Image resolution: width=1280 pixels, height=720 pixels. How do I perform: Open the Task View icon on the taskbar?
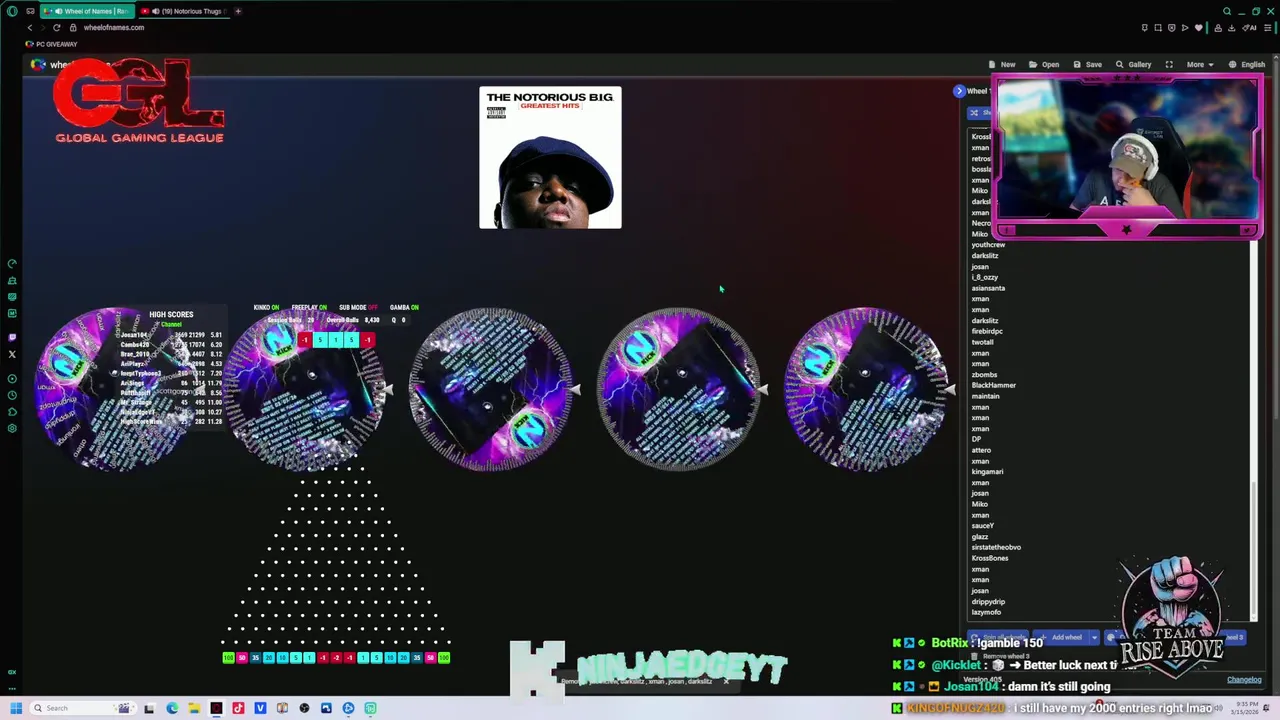tap(149, 708)
